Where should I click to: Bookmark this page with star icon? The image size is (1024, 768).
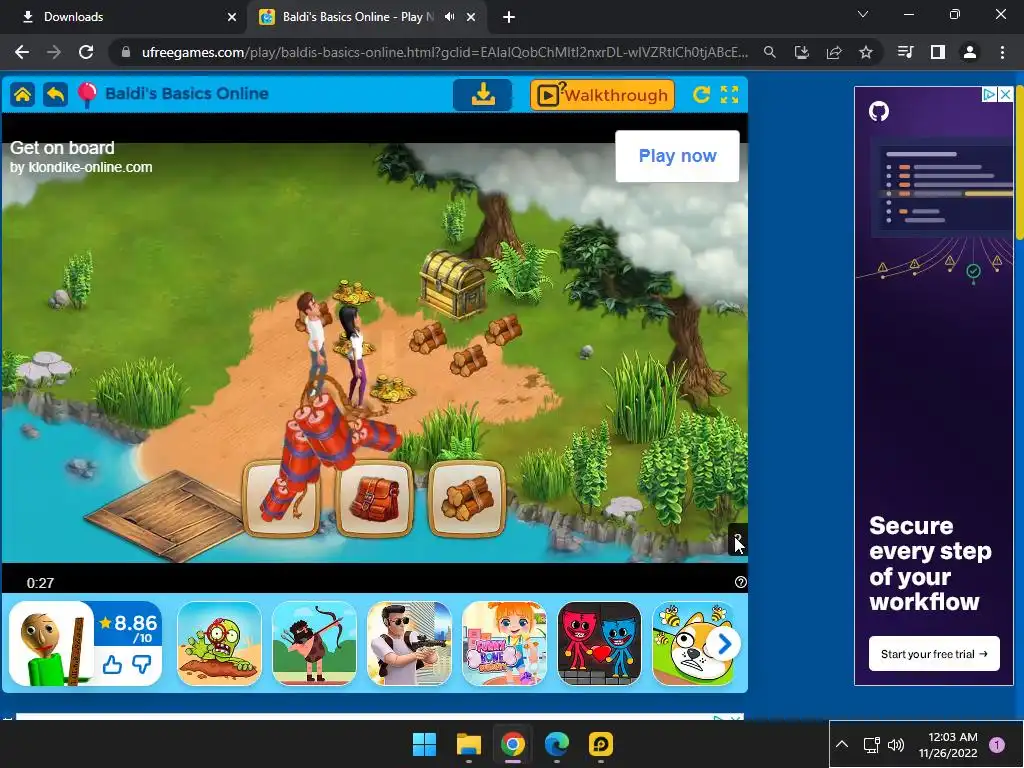click(866, 52)
